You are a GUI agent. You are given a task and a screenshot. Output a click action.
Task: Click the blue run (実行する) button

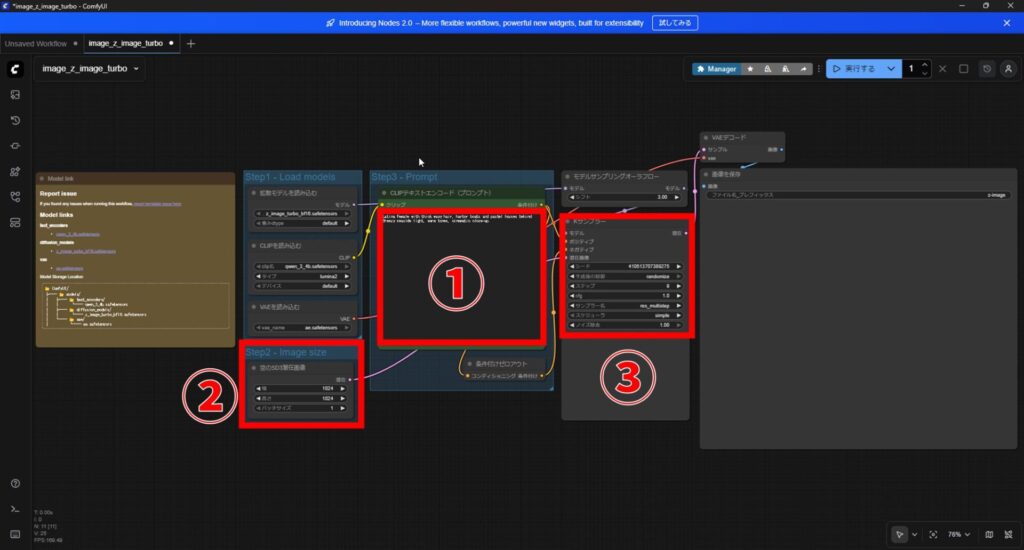[852, 69]
